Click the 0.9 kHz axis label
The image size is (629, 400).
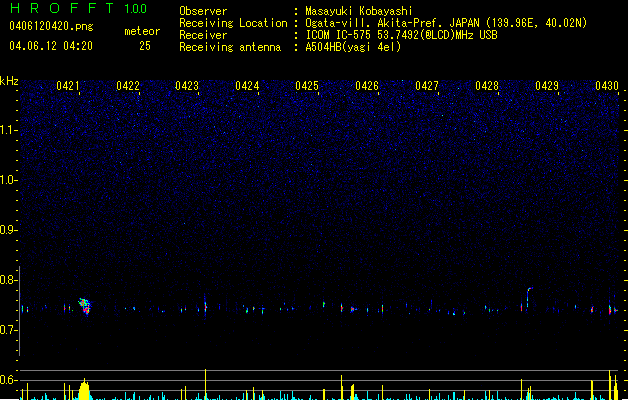click(x=8, y=230)
